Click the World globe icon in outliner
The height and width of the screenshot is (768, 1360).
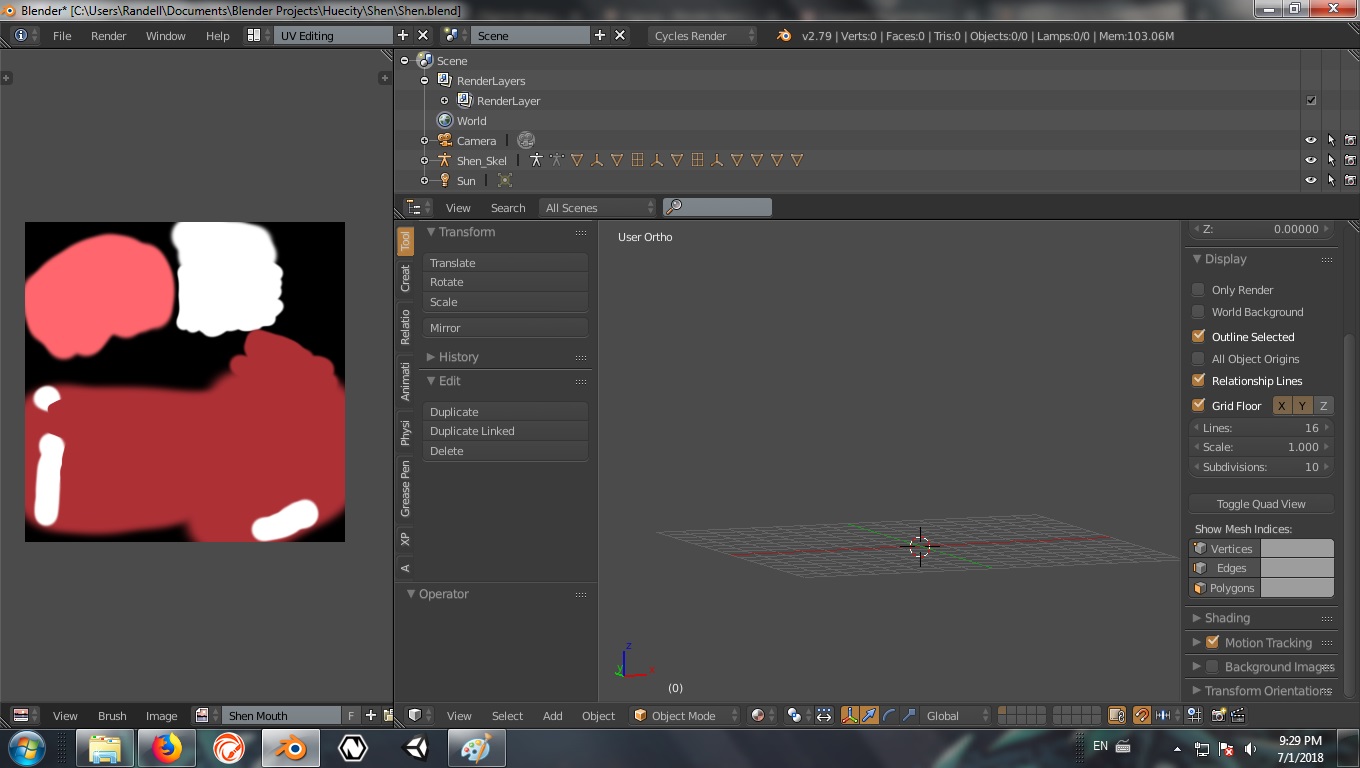(x=445, y=120)
